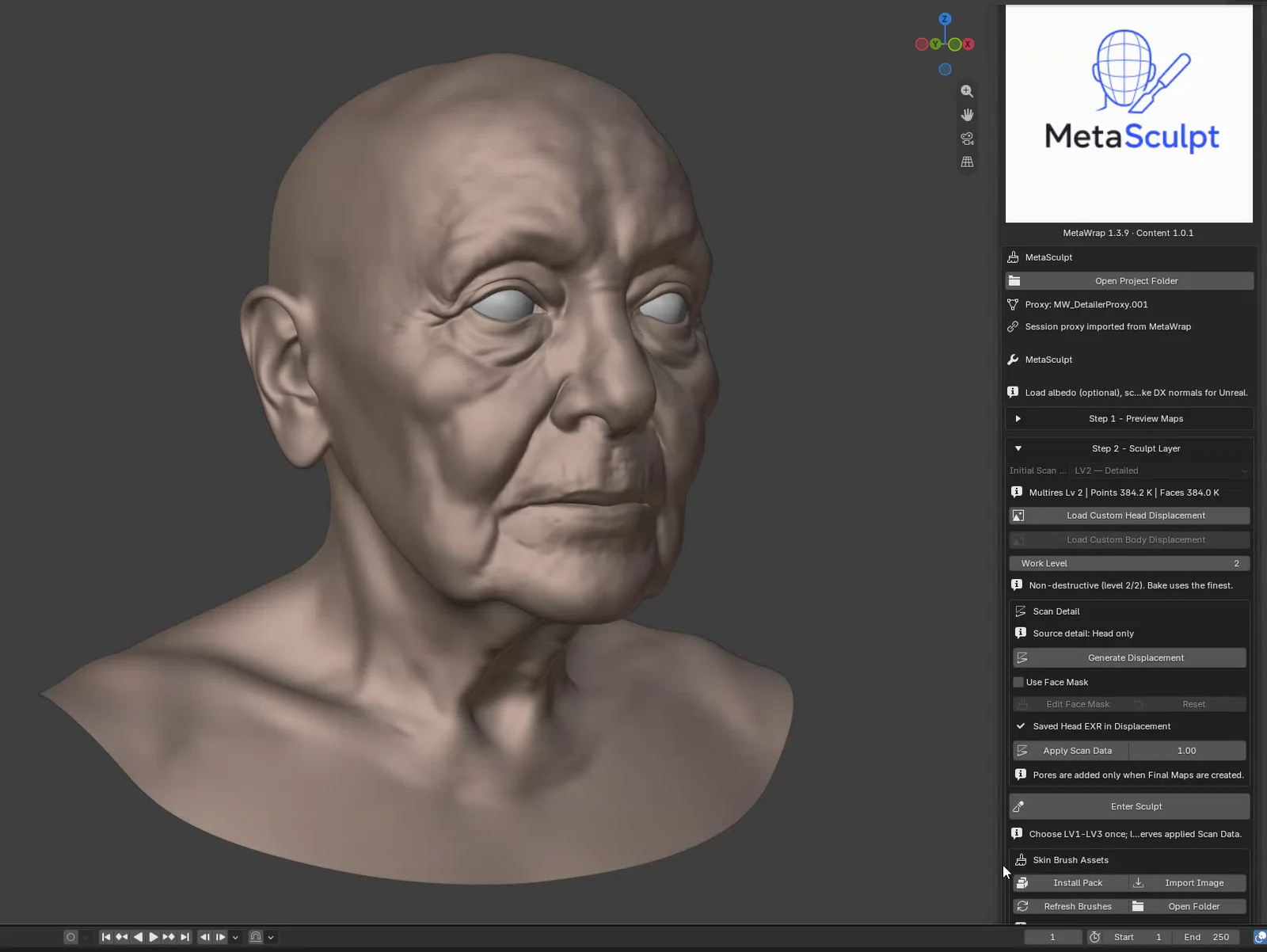Click Open Folder under Skin Brush Assets
1267x952 pixels.
coord(1188,907)
